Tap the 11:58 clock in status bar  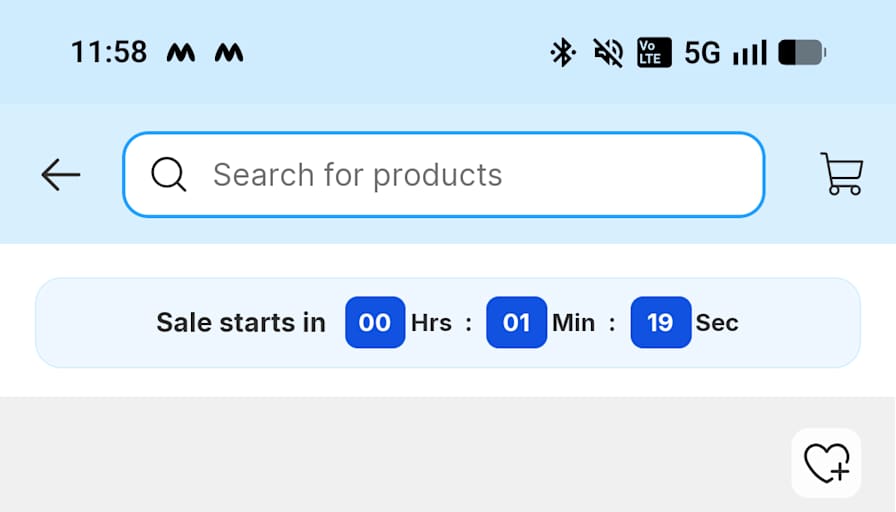pyautogui.click(x=109, y=53)
